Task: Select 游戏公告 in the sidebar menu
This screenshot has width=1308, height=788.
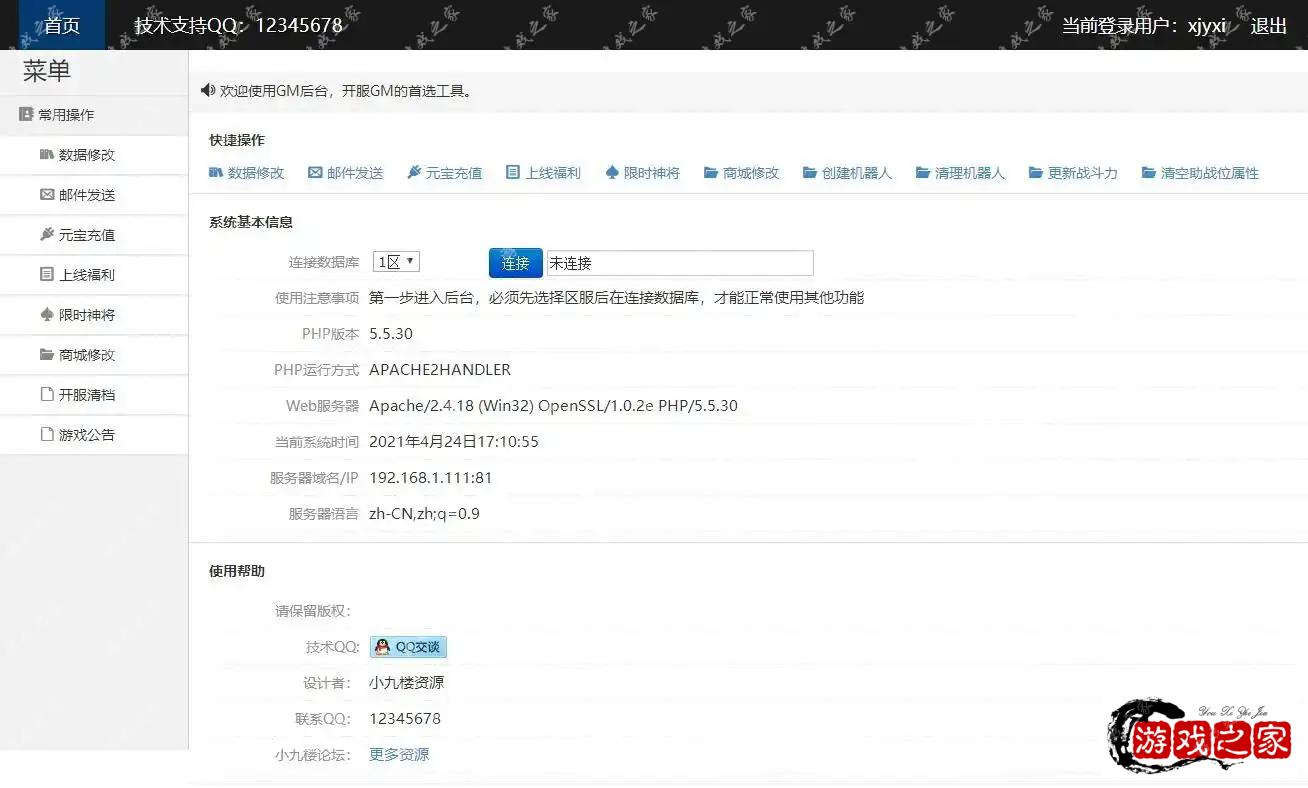Action: pos(86,435)
